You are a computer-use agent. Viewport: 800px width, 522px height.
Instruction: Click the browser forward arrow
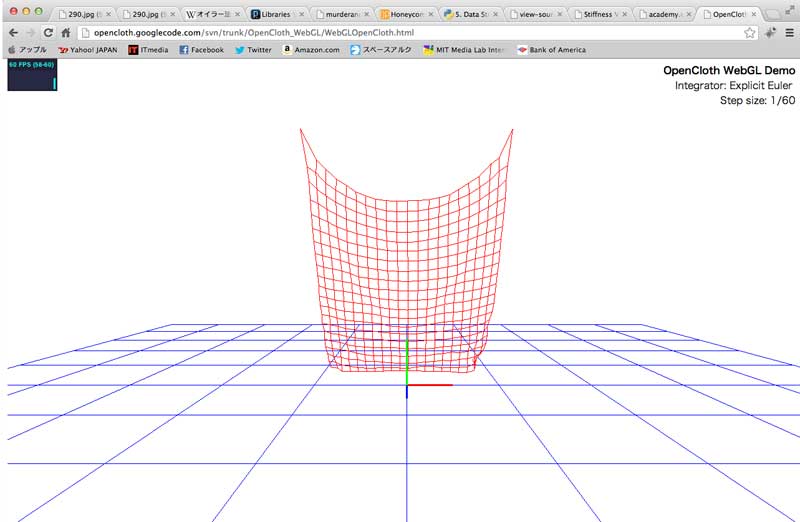pyautogui.click(x=30, y=32)
